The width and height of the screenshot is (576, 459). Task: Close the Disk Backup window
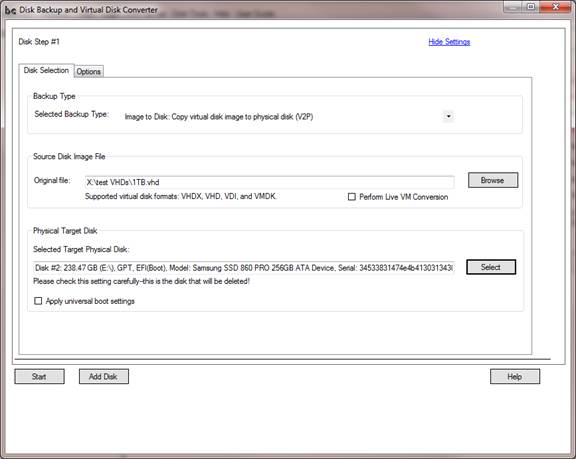coord(555,7)
